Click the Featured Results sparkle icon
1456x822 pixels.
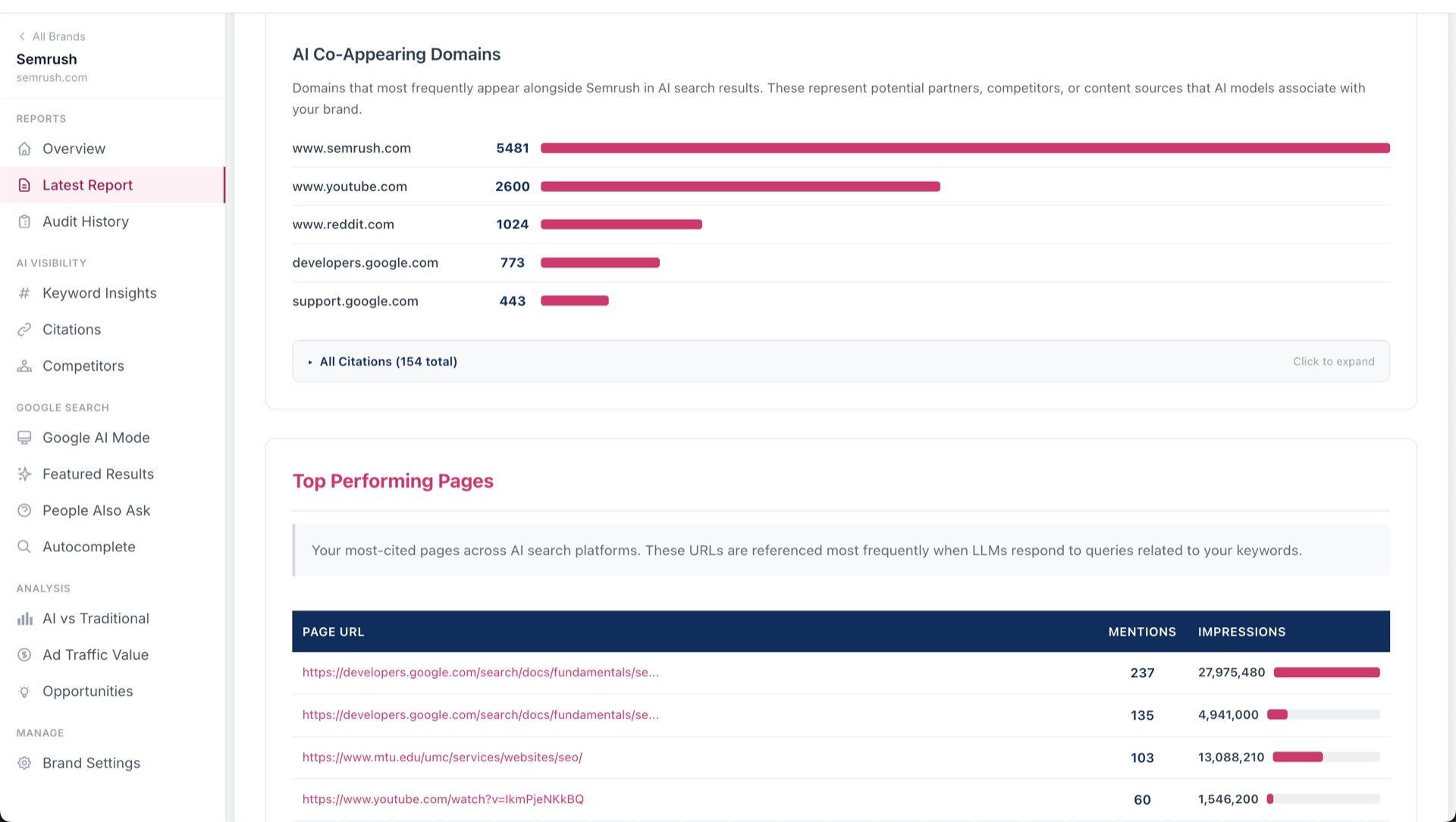[x=24, y=474]
